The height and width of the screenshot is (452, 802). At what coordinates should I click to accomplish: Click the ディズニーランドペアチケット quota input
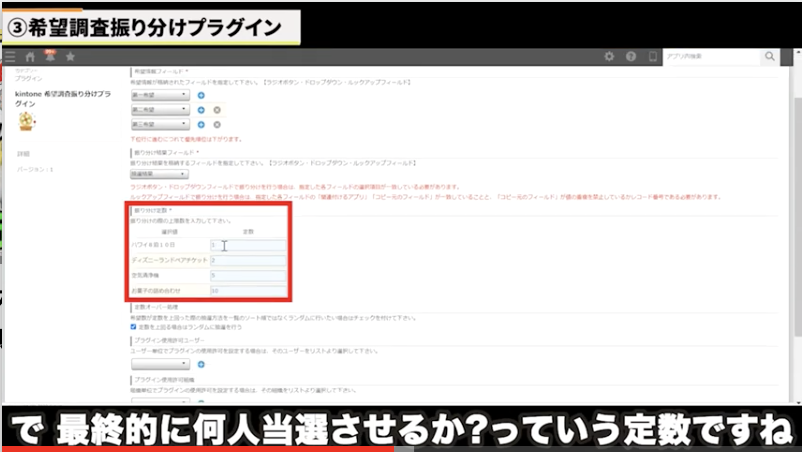click(248, 260)
